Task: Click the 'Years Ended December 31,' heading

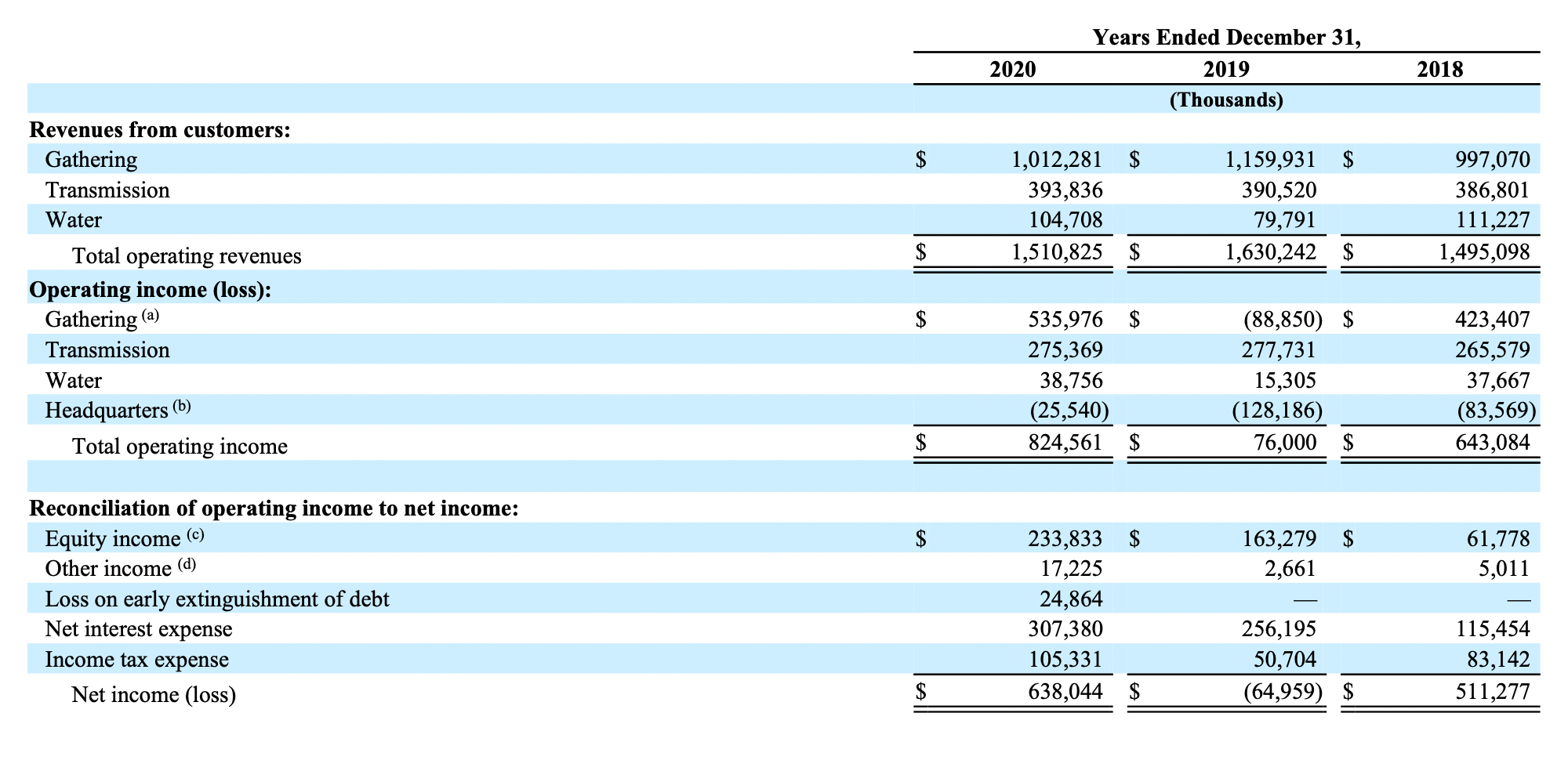Action: coord(1226,38)
